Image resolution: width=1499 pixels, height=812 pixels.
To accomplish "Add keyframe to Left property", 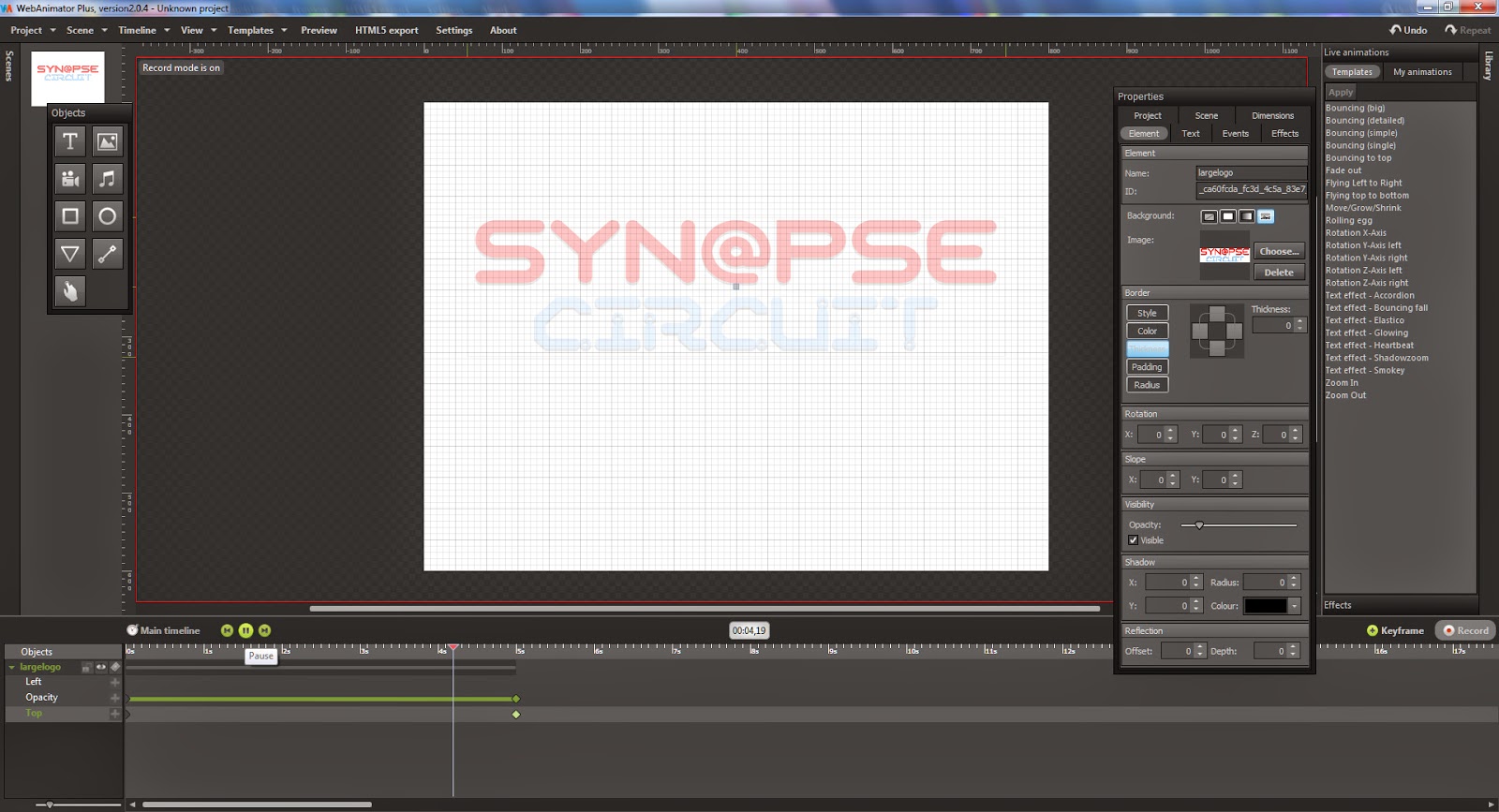I will tap(115, 682).
